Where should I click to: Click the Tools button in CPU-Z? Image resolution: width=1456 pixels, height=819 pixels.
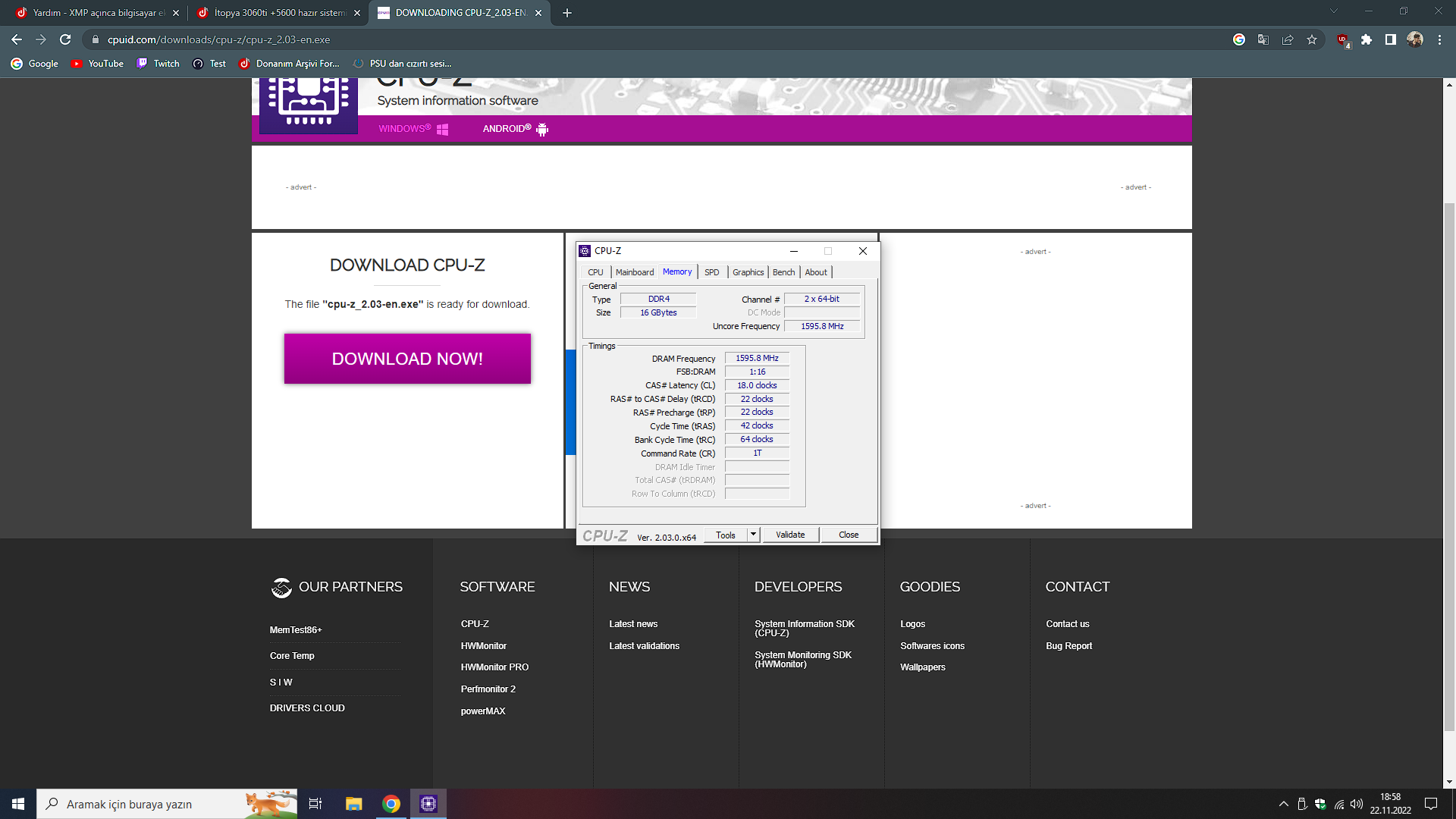click(726, 535)
